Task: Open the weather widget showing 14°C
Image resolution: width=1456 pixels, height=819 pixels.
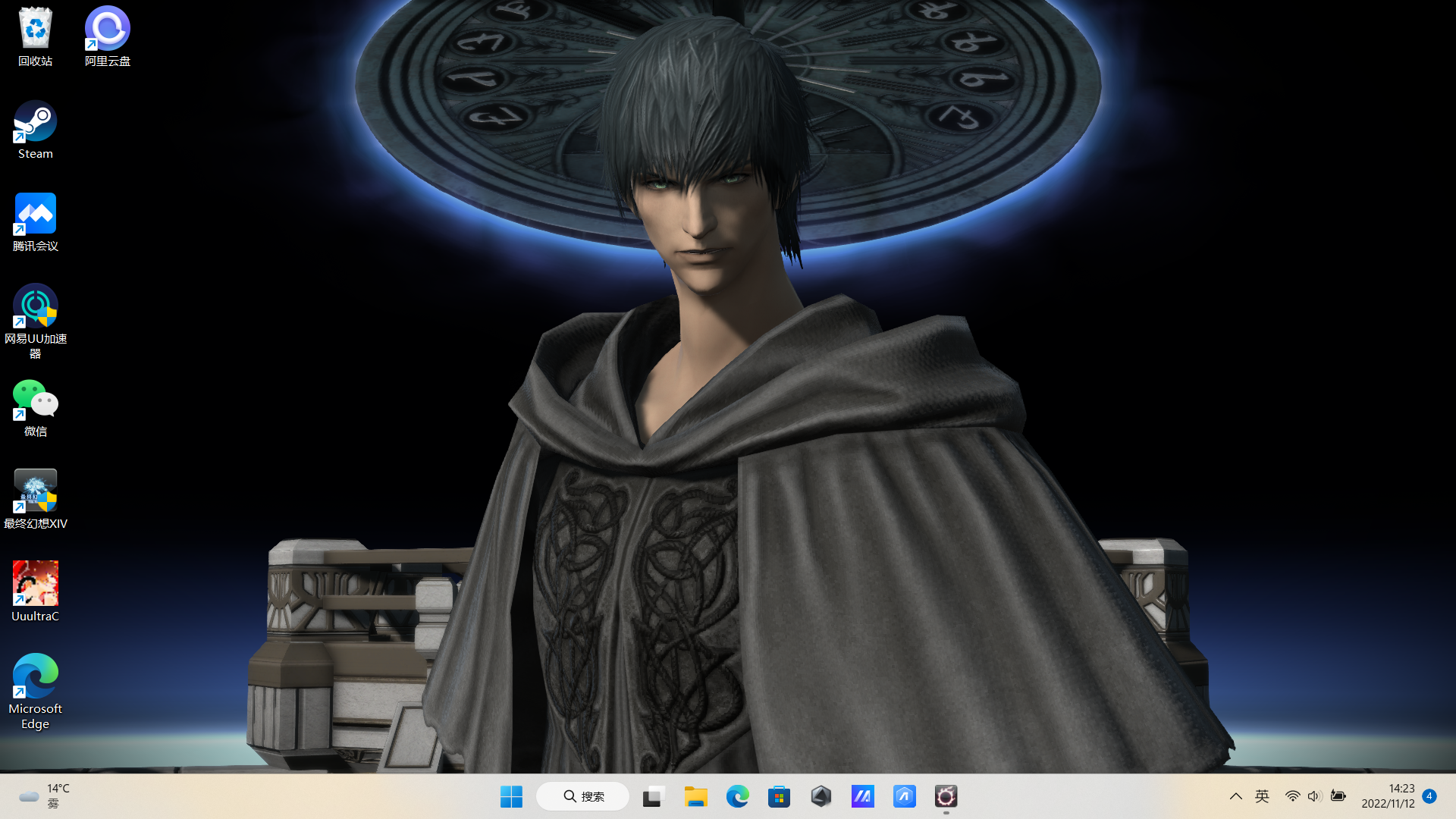Action: (x=44, y=796)
